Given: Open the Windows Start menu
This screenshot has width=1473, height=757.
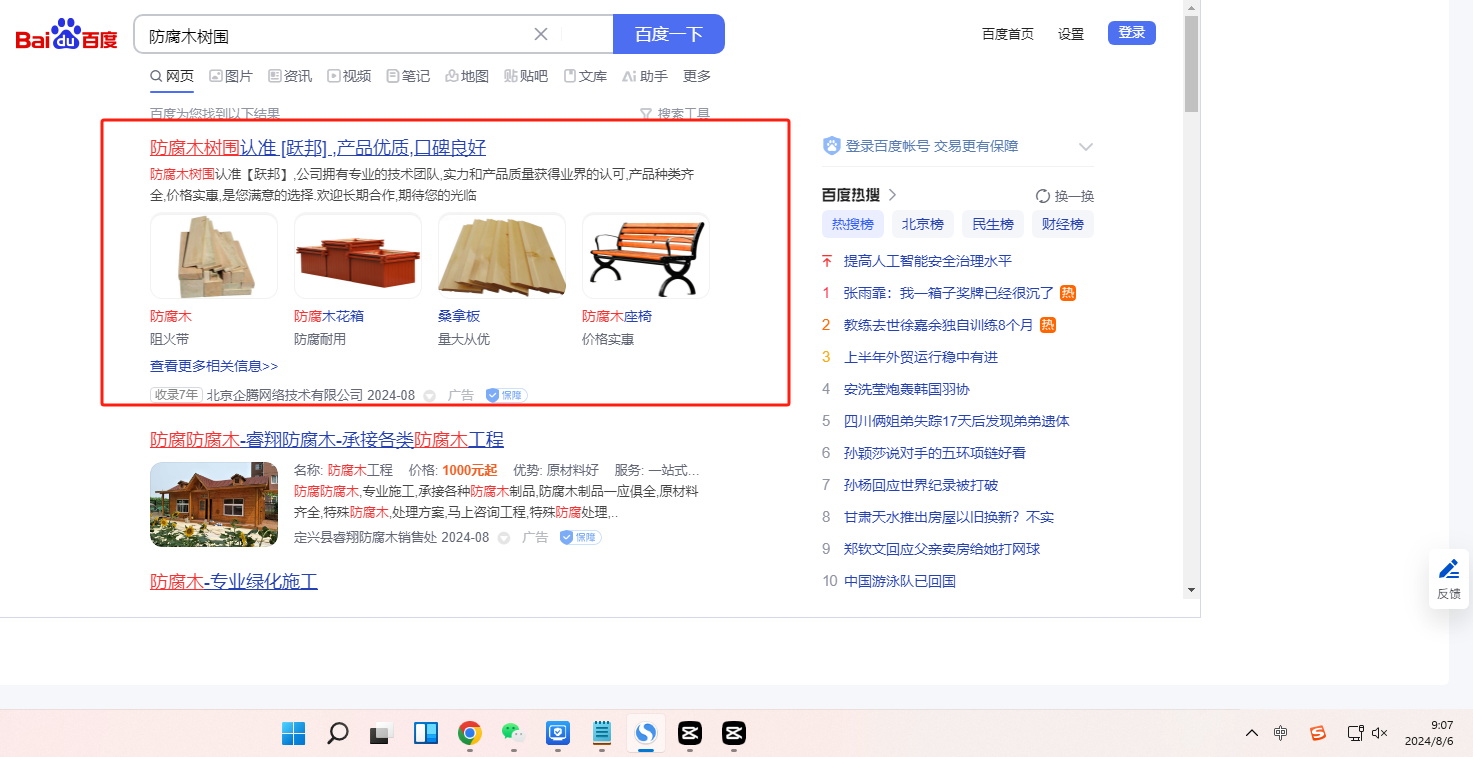Looking at the screenshot, I should 294,733.
